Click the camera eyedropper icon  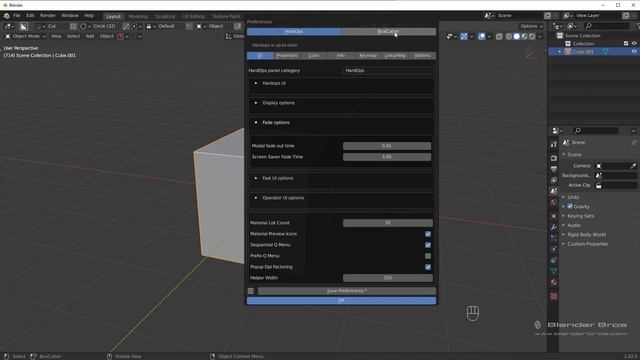pyautogui.click(x=633, y=166)
